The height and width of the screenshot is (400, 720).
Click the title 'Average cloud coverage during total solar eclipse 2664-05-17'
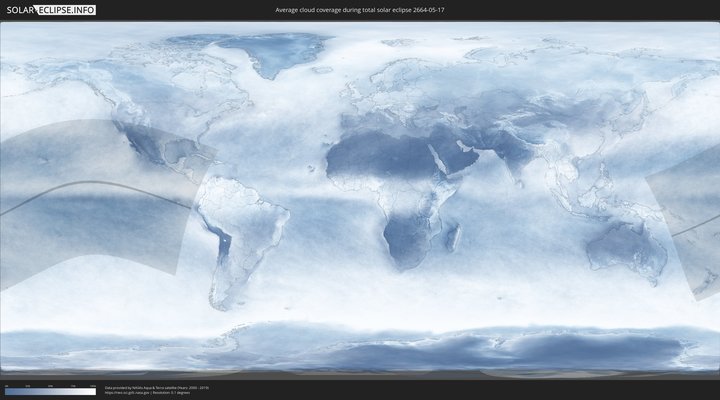point(360,10)
